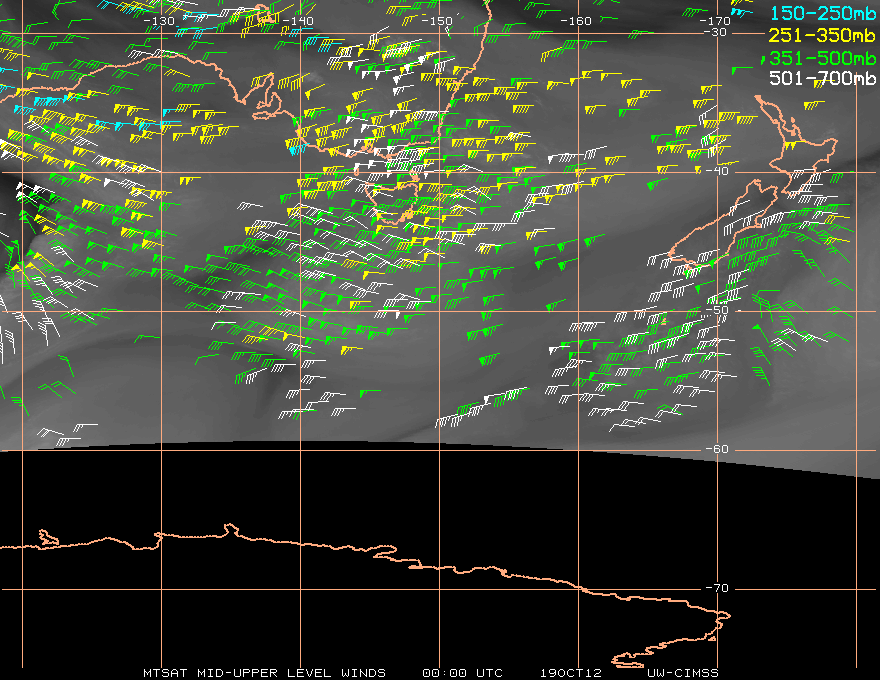Click the -30 latitude label
The width and height of the screenshot is (880, 680).
click(x=715, y=32)
